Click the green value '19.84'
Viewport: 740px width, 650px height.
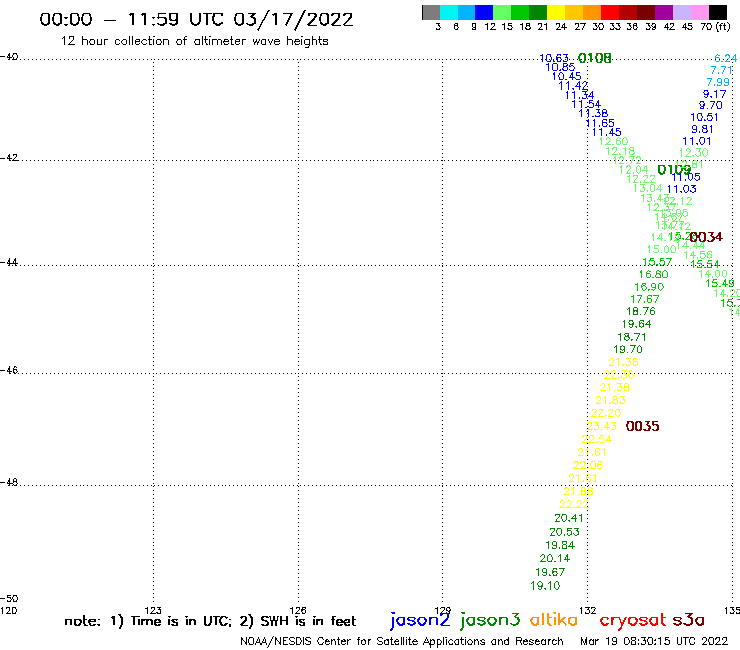pos(560,545)
